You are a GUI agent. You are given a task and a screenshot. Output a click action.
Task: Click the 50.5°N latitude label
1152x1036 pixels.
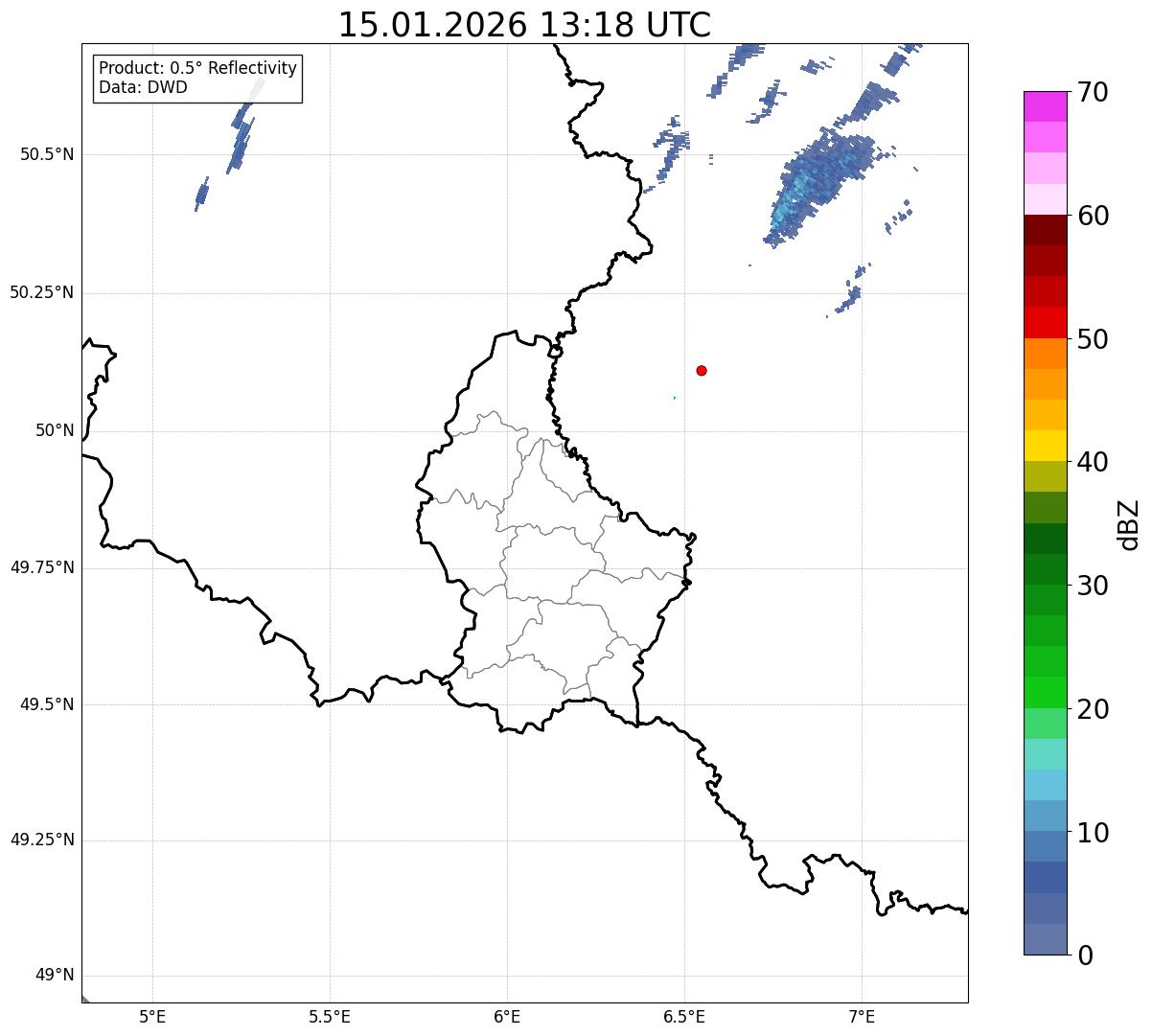coord(47,154)
